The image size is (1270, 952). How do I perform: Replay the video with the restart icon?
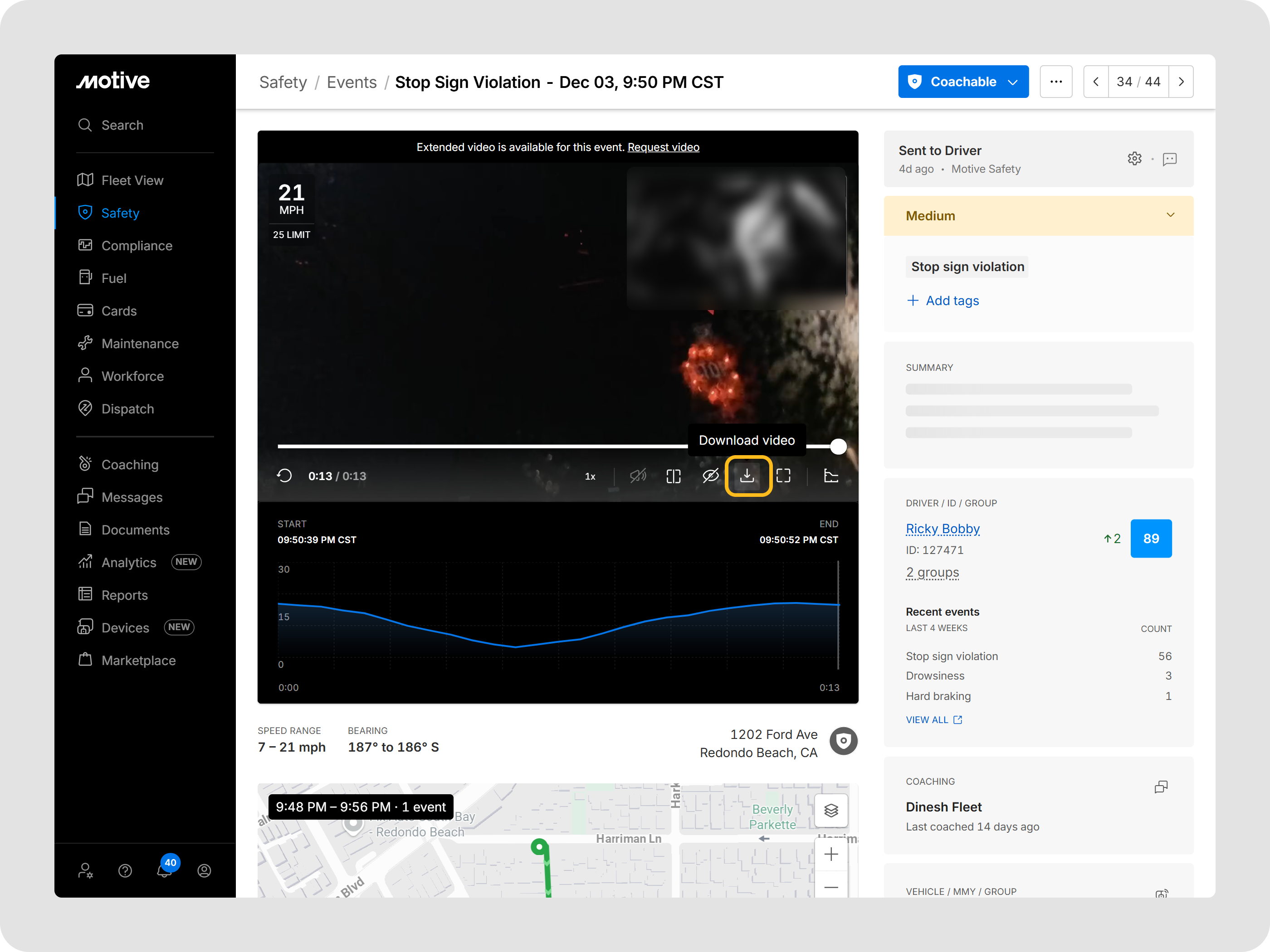(285, 476)
